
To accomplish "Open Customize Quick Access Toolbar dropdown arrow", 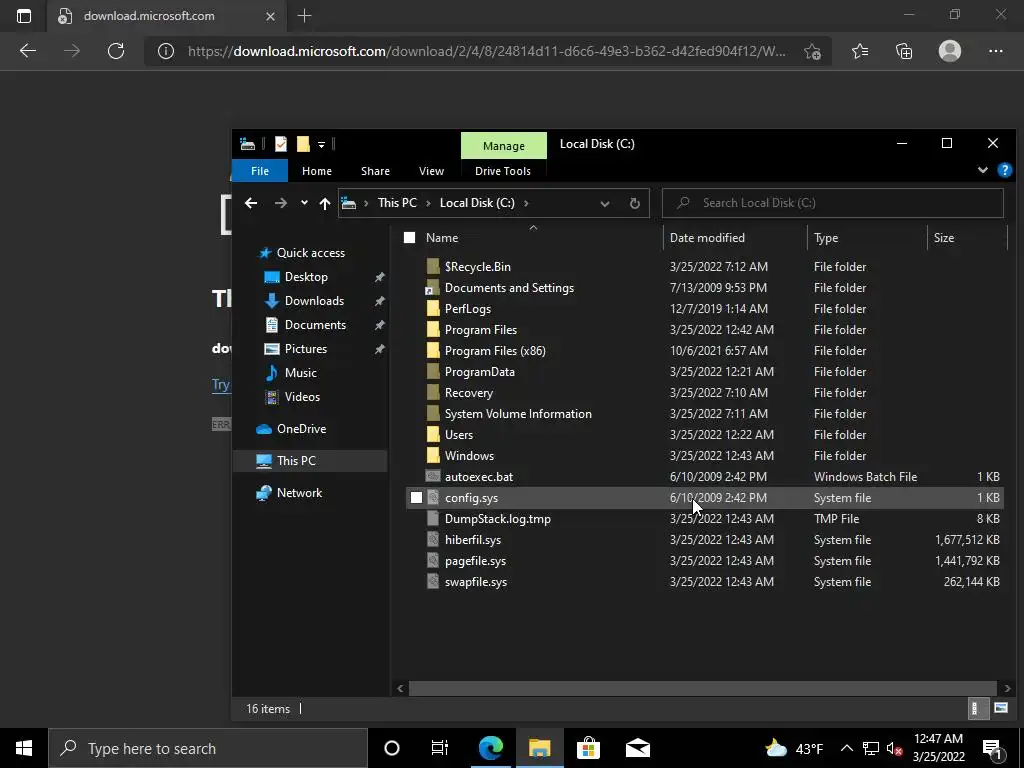I will click(x=321, y=144).
